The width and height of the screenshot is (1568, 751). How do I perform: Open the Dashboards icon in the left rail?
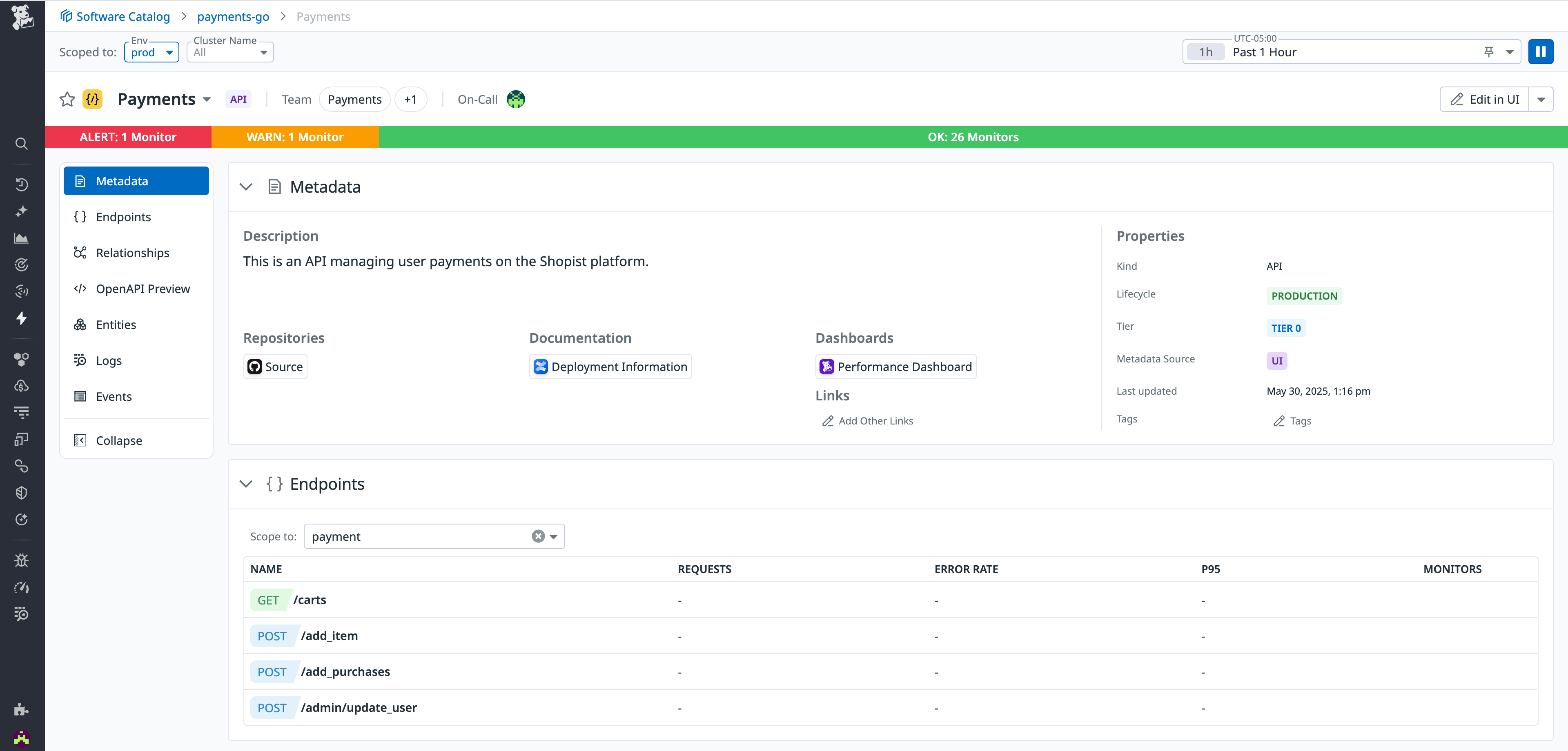[x=21, y=238]
